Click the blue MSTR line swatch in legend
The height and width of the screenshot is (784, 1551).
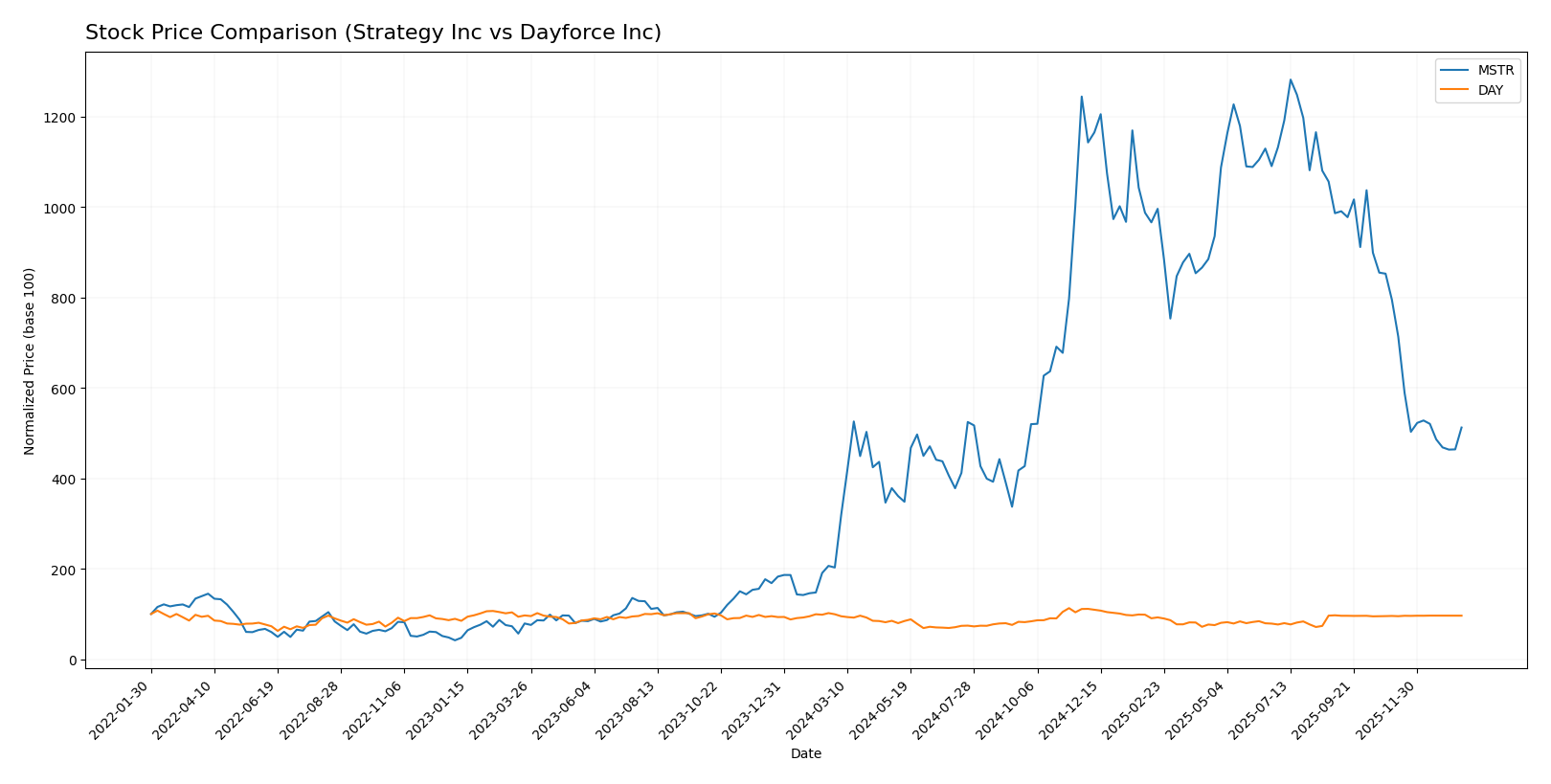point(1455,71)
